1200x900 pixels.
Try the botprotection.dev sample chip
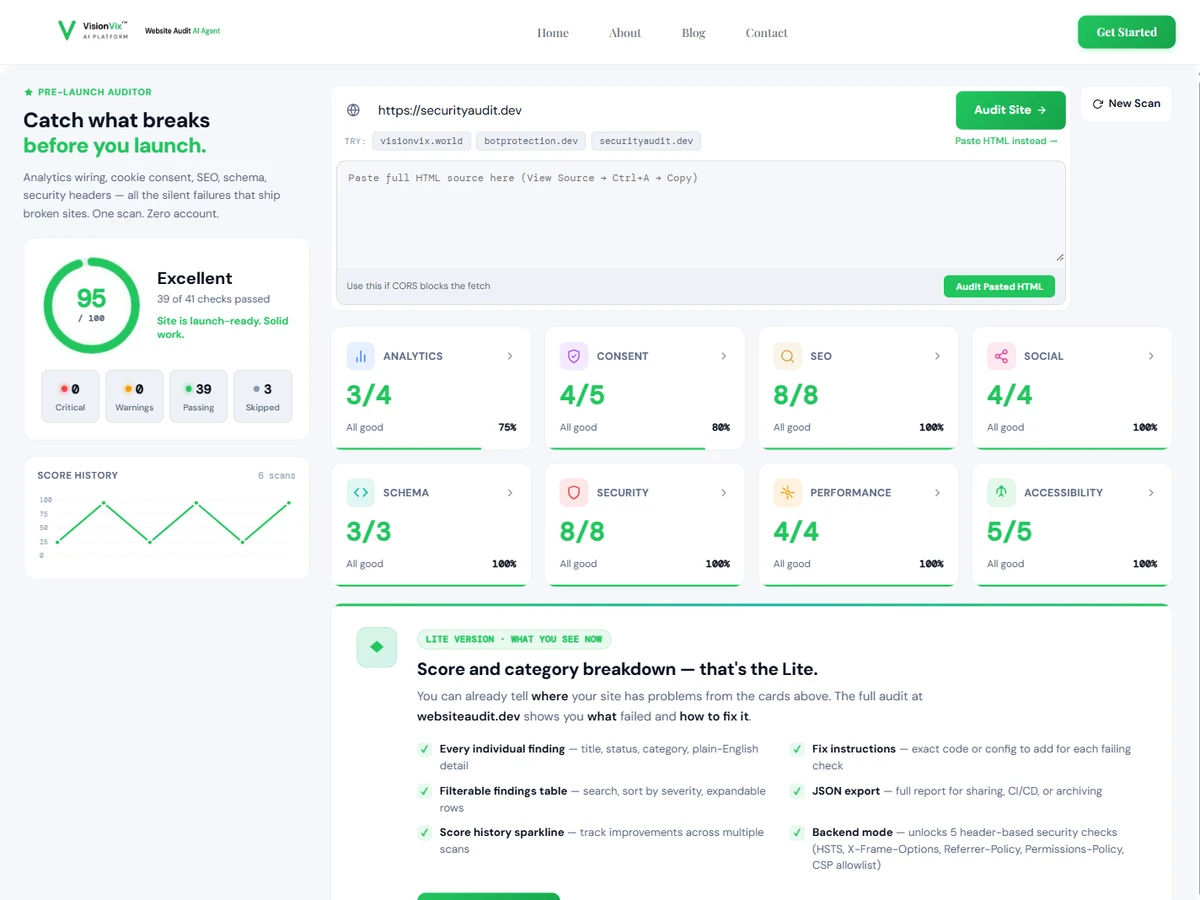pos(531,141)
